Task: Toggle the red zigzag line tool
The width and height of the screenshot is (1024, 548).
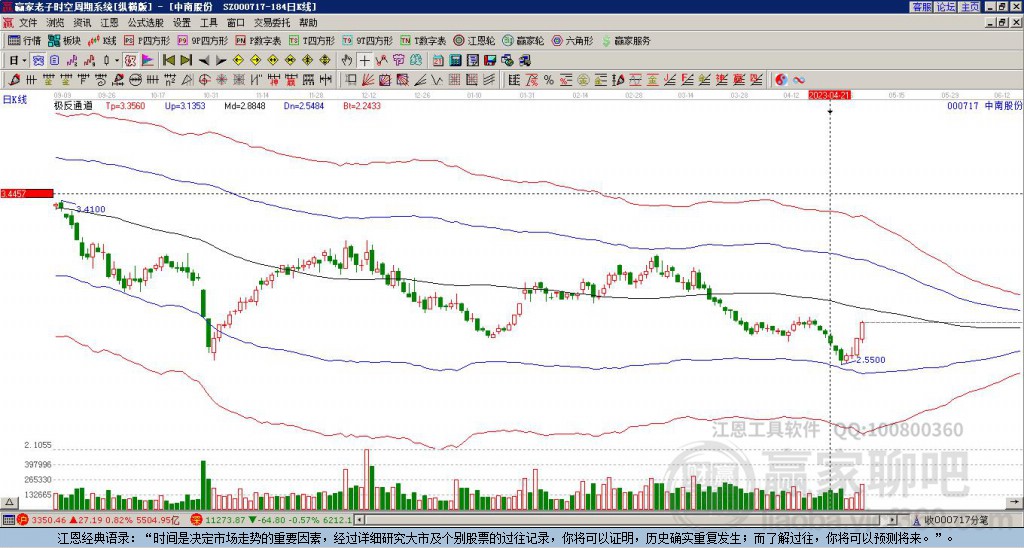Action: [381, 61]
